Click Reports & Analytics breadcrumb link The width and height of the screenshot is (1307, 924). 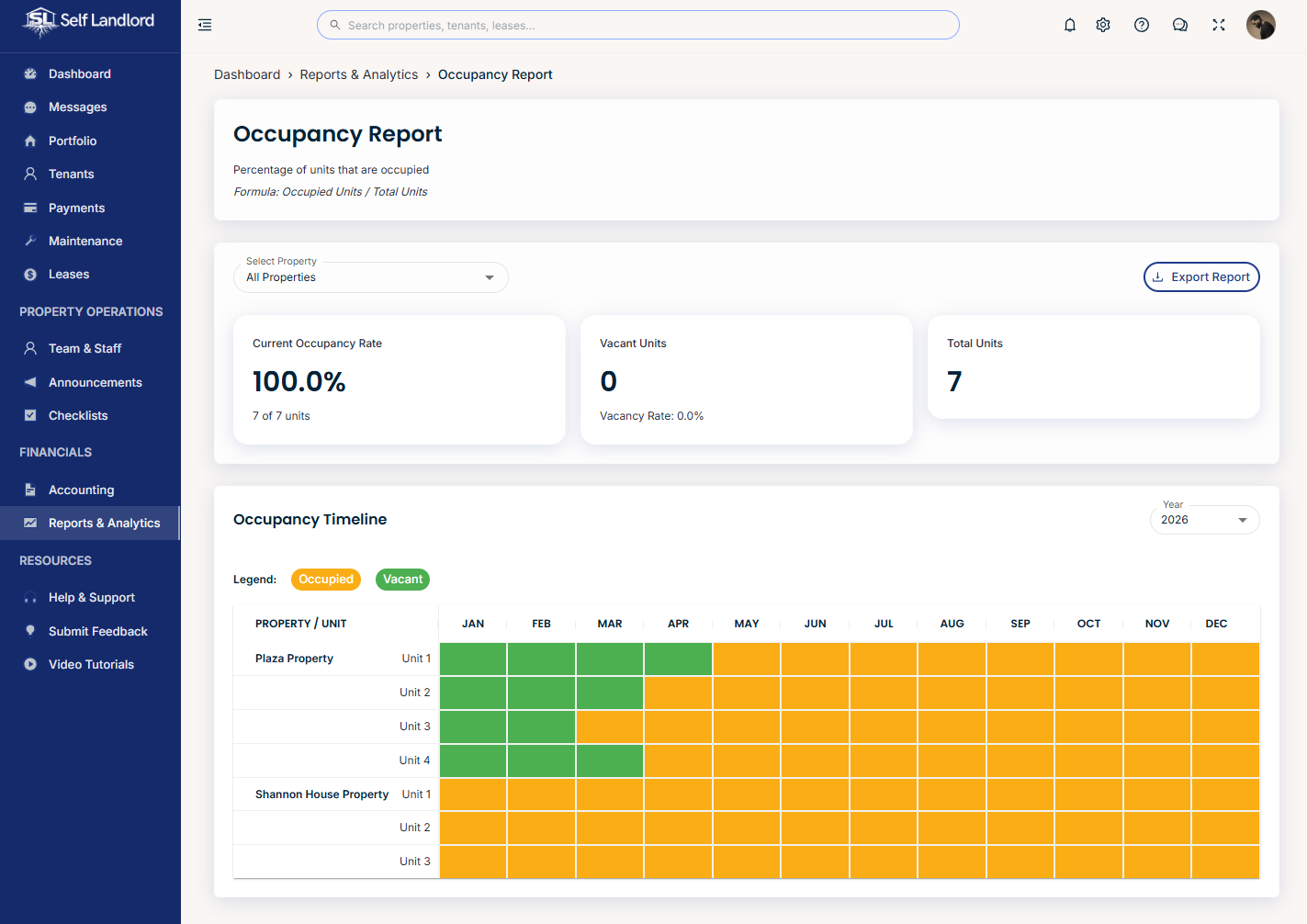coord(358,74)
